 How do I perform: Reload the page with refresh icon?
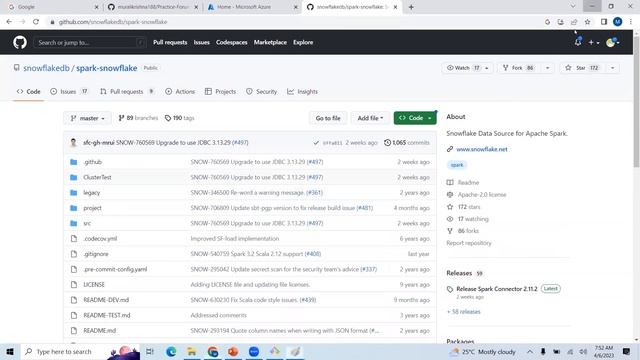(x=36, y=22)
